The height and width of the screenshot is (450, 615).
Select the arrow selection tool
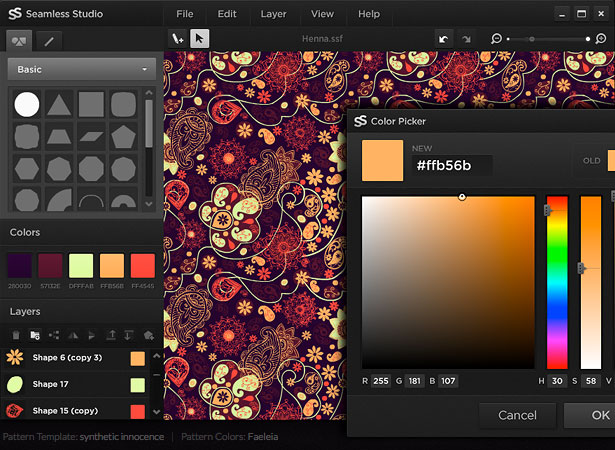199,38
